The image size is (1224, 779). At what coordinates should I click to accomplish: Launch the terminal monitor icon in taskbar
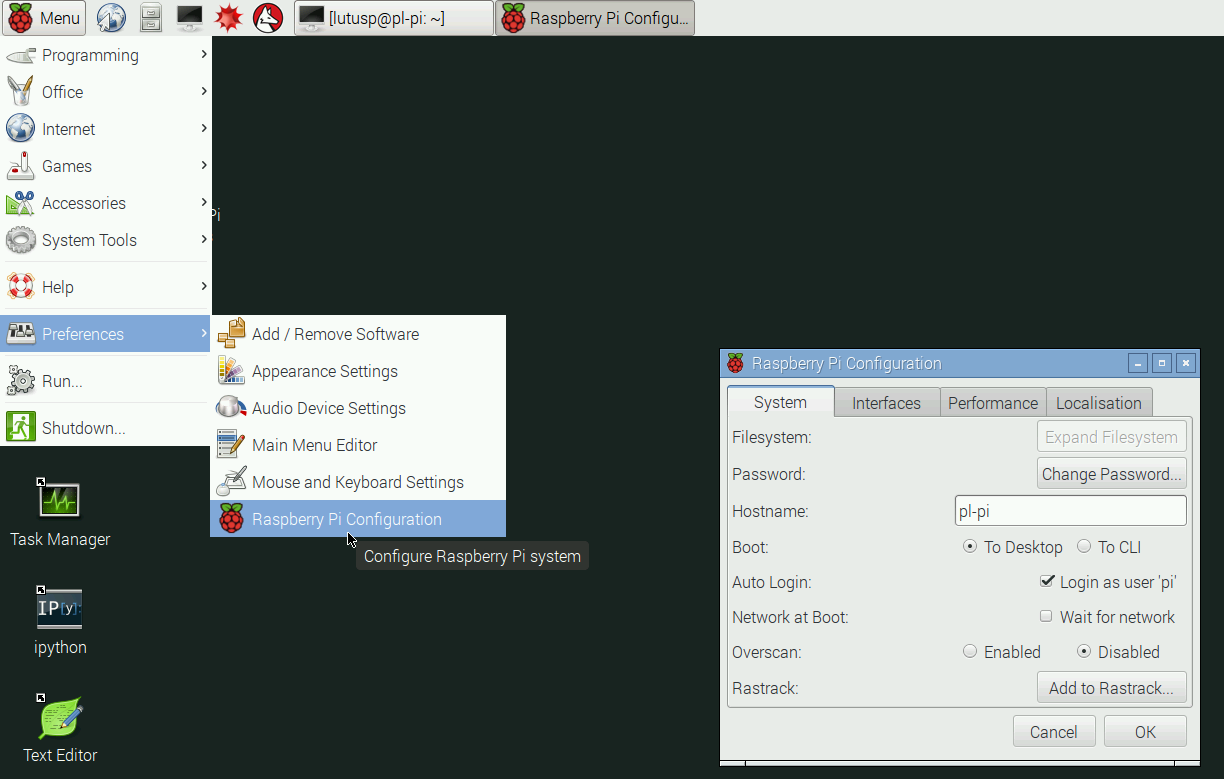190,18
